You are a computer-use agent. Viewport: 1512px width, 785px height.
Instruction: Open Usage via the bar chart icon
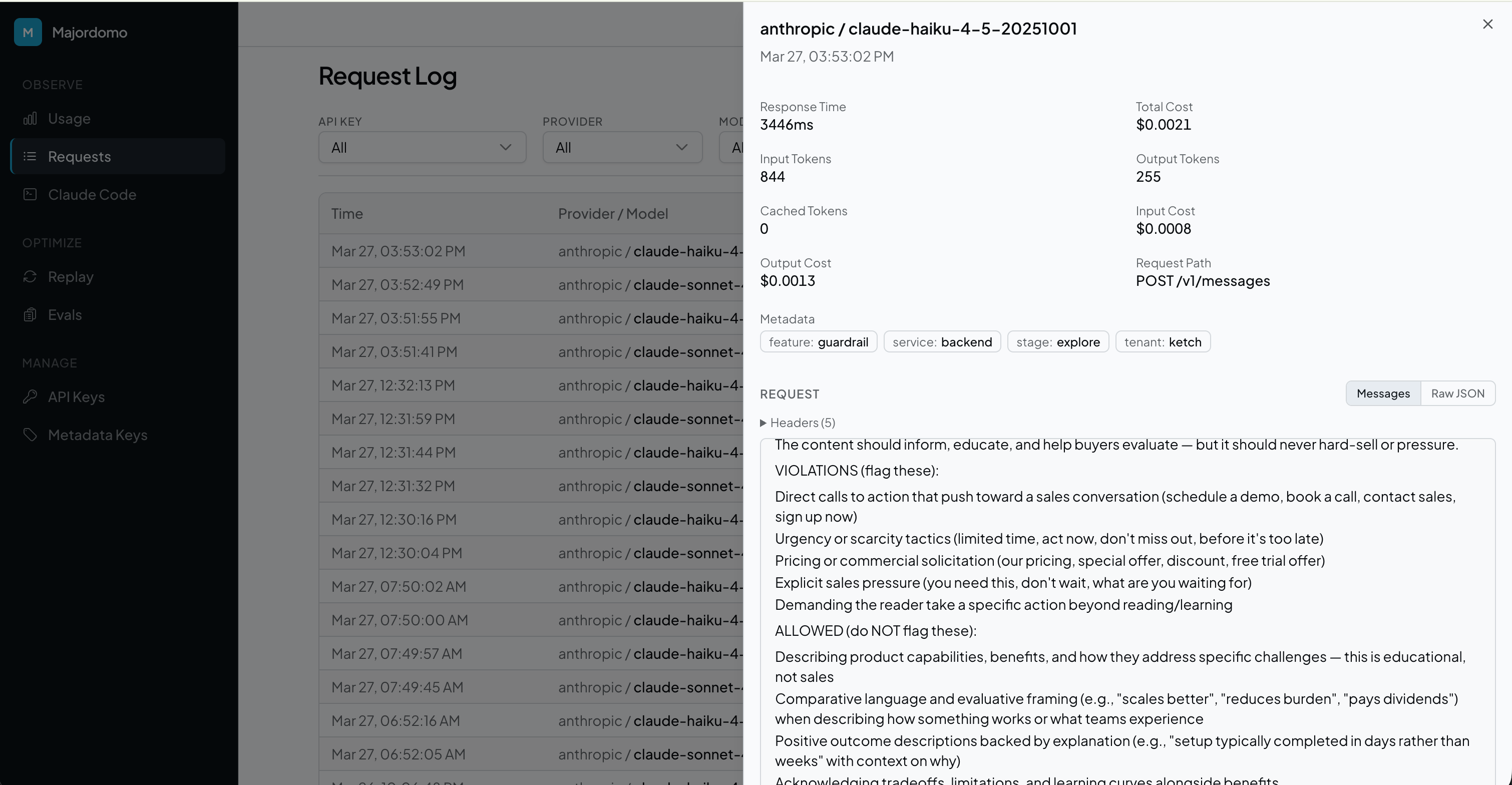tap(30, 118)
